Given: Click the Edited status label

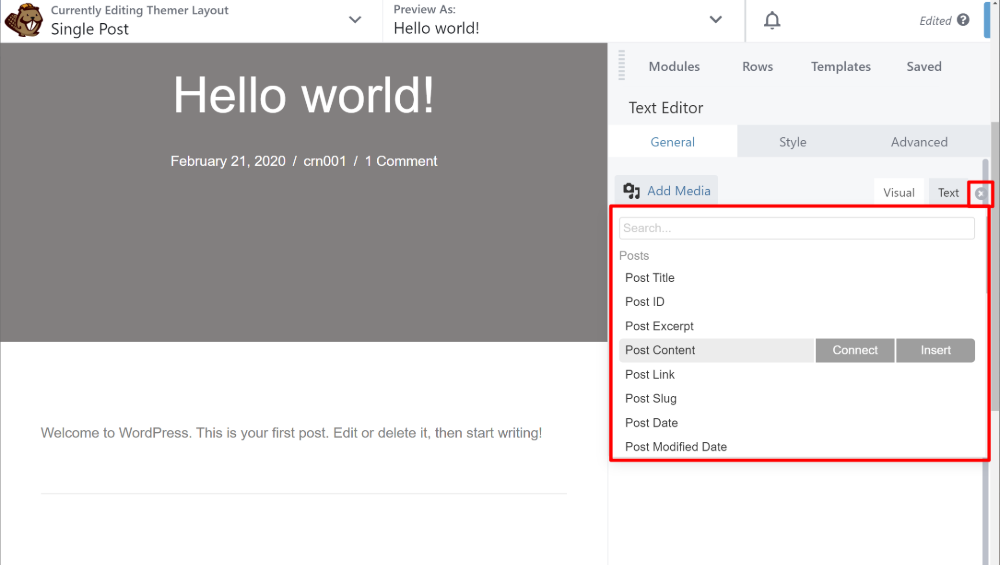Looking at the screenshot, I should (935, 21).
